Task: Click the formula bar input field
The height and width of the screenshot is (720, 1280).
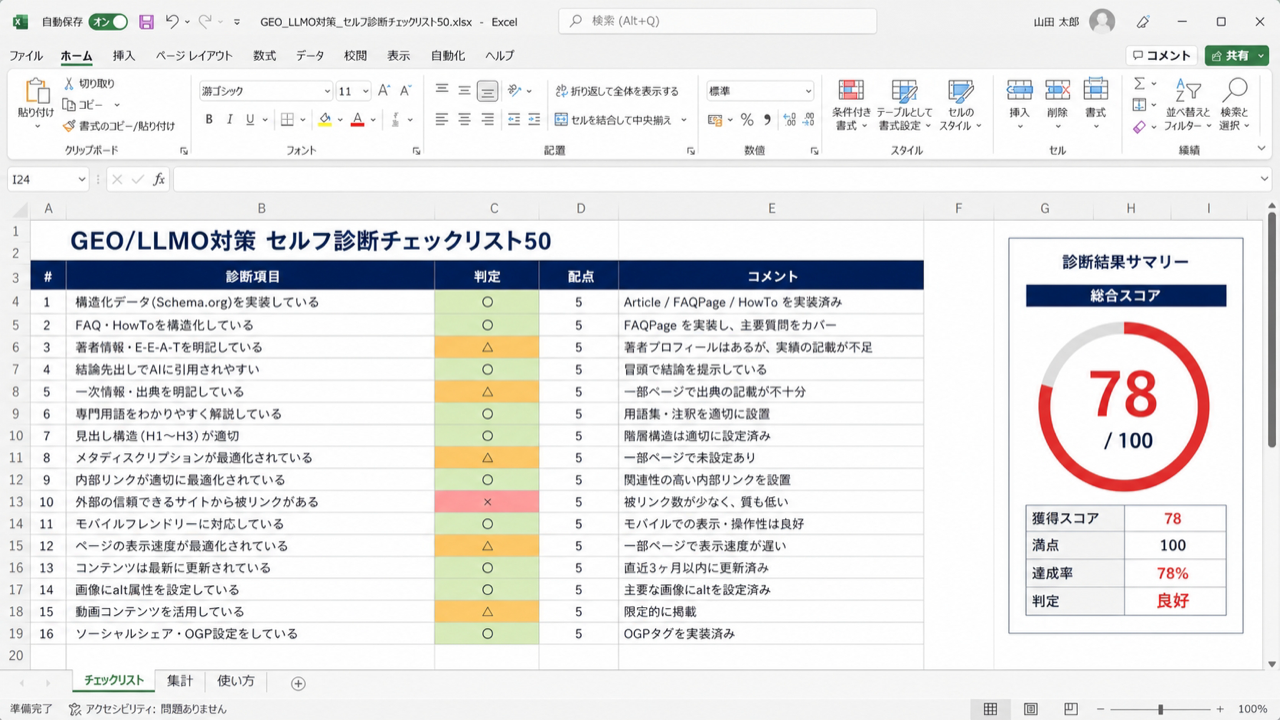Action: 721,180
